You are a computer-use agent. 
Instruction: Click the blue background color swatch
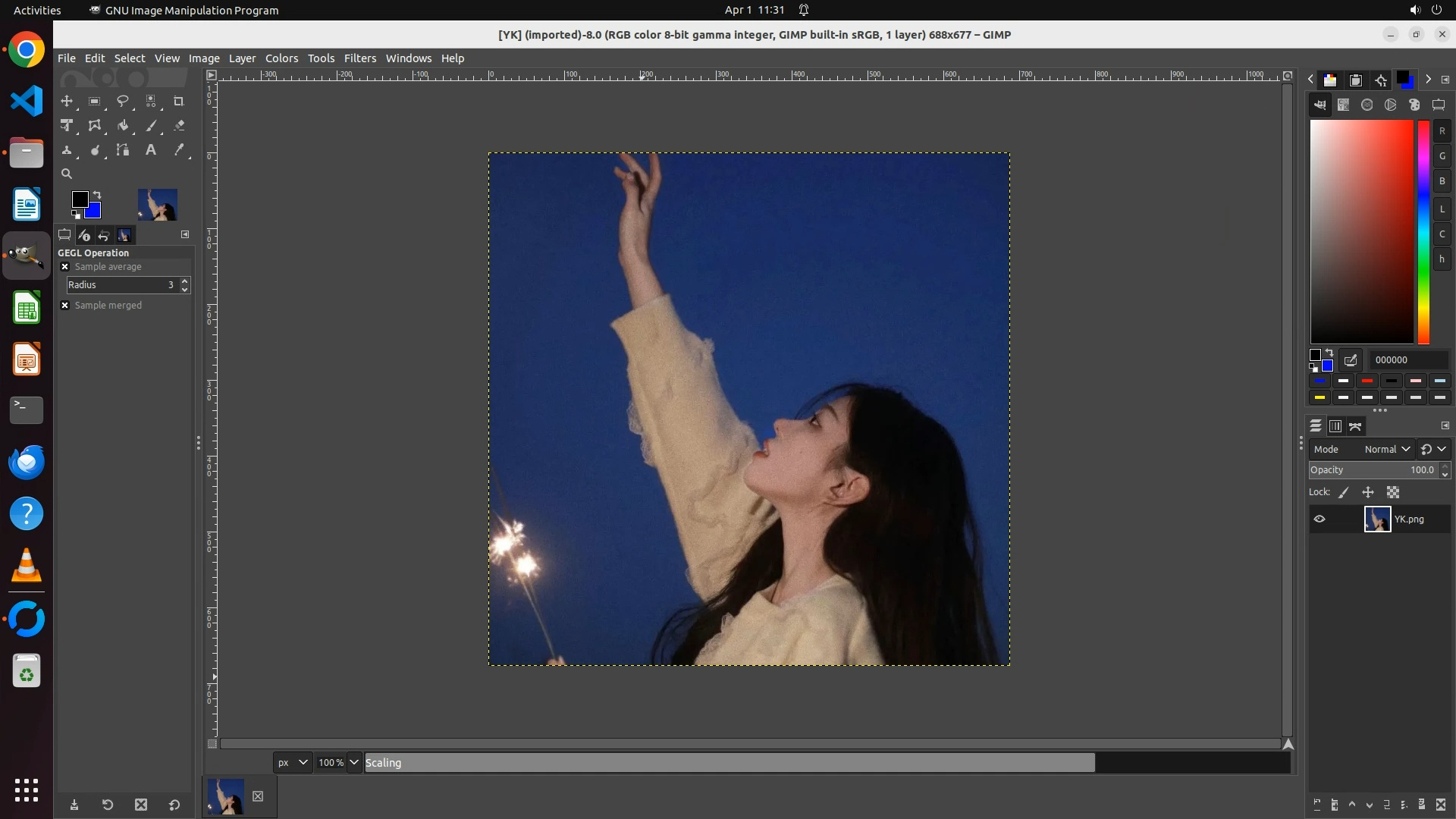click(x=95, y=212)
